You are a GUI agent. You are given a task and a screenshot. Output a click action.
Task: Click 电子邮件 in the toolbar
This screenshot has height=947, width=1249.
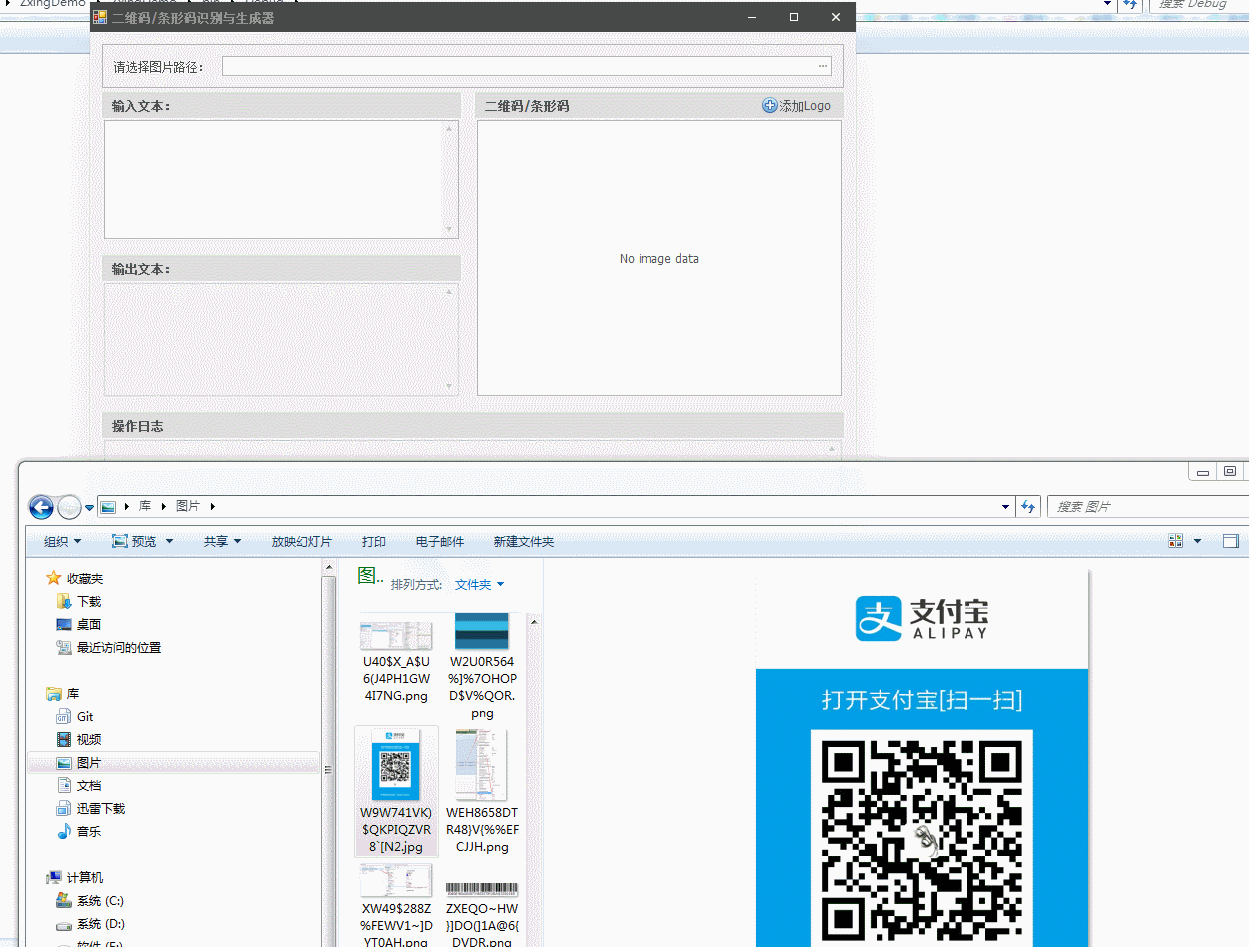pyautogui.click(x=440, y=541)
